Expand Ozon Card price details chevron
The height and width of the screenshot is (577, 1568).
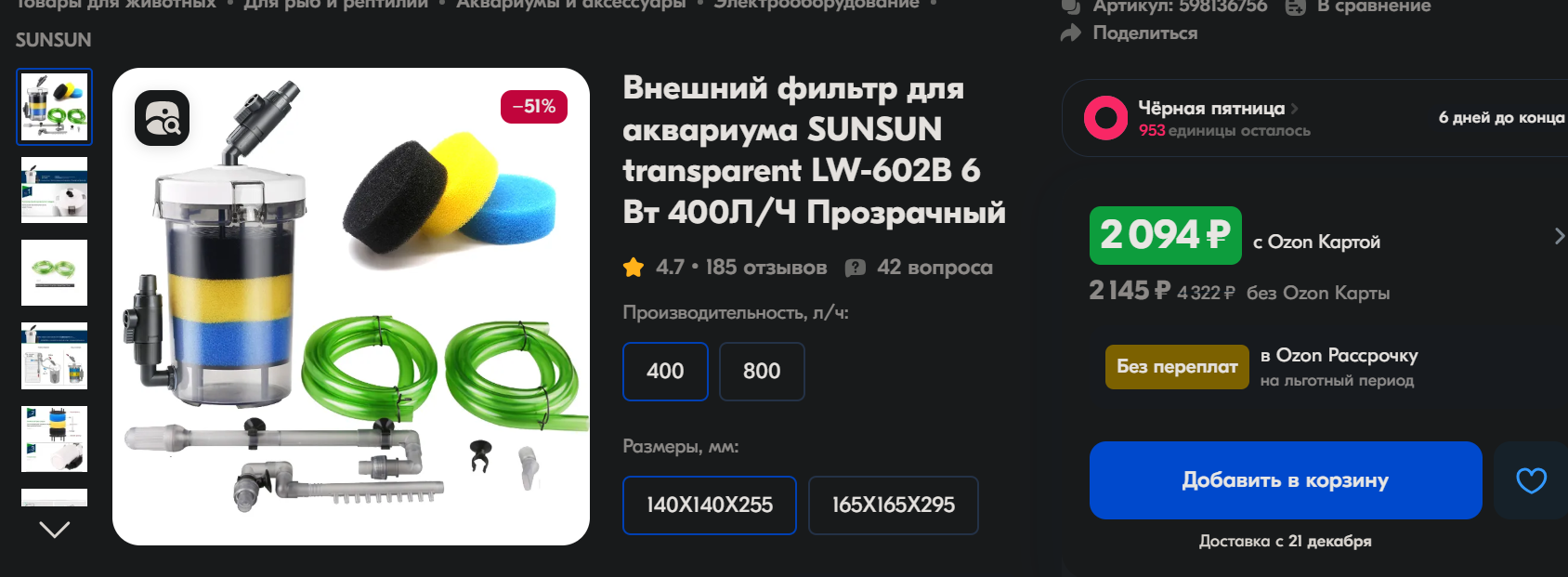point(1559,237)
